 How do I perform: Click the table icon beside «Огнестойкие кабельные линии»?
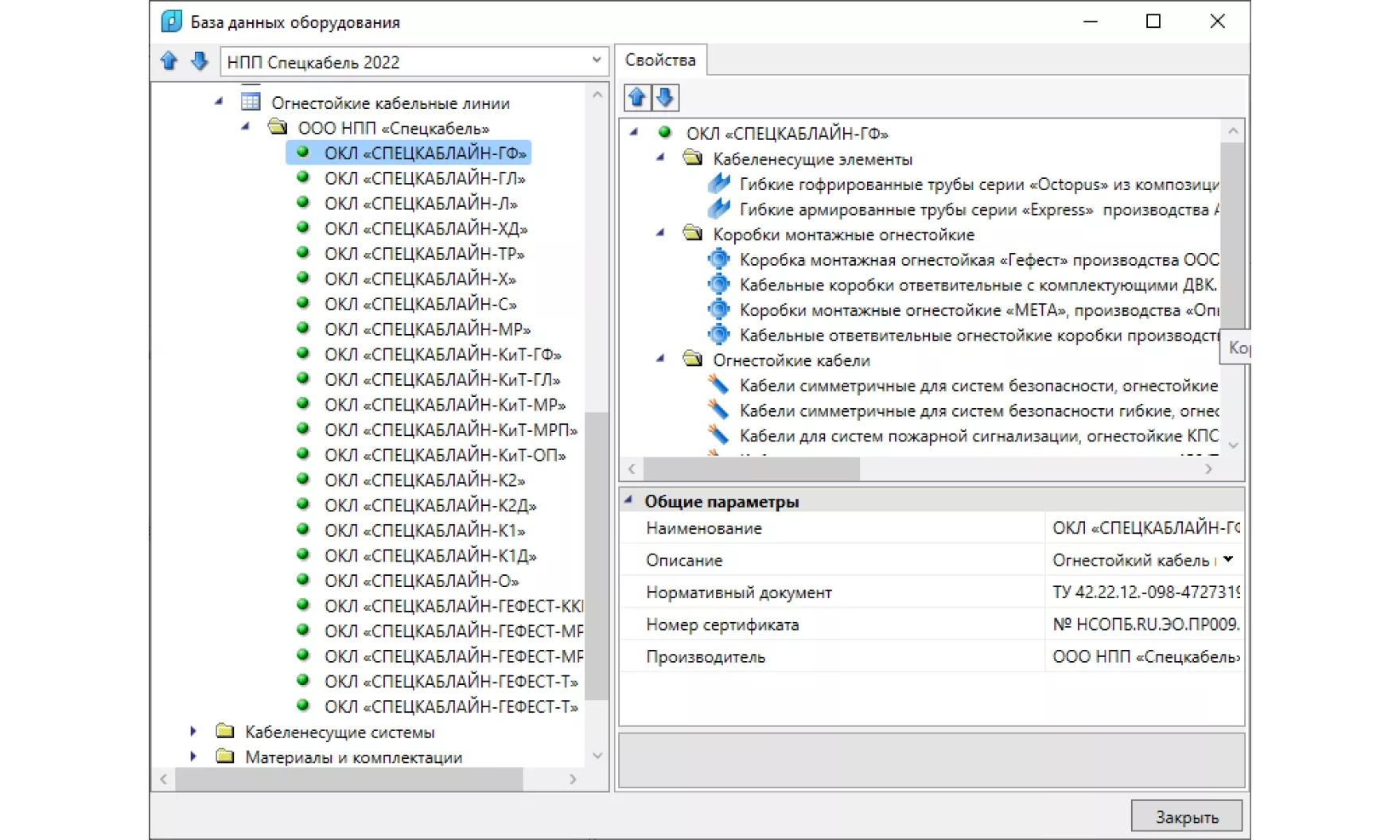(x=250, y=102)
